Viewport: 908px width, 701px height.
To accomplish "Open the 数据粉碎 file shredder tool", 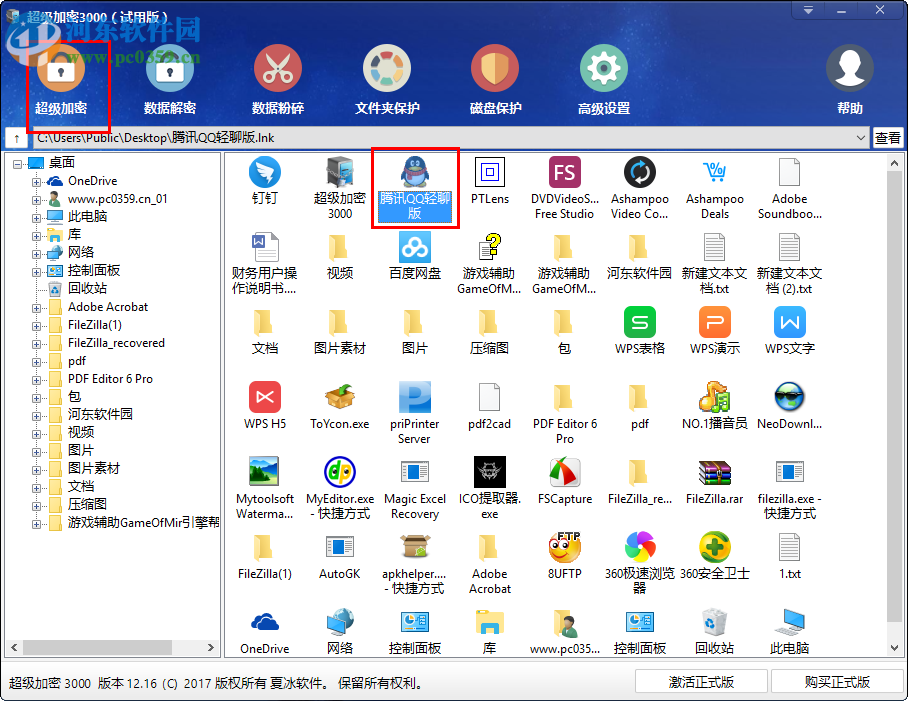I will pos(277,78).
